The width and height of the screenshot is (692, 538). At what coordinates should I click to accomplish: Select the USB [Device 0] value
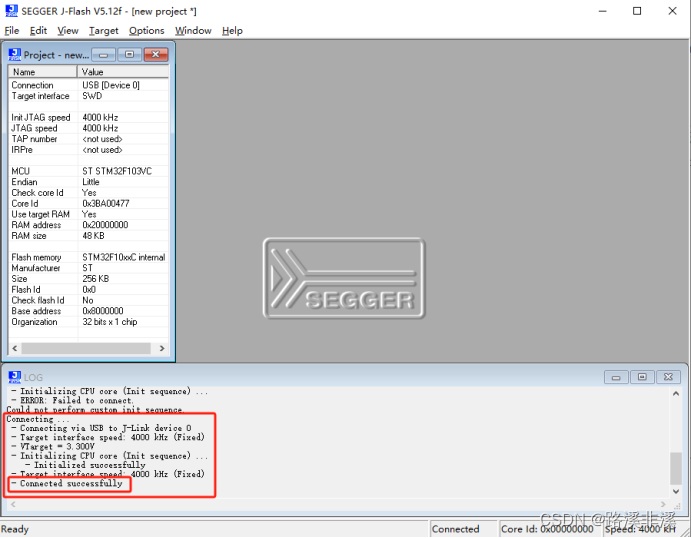click(x=111, y=85)
